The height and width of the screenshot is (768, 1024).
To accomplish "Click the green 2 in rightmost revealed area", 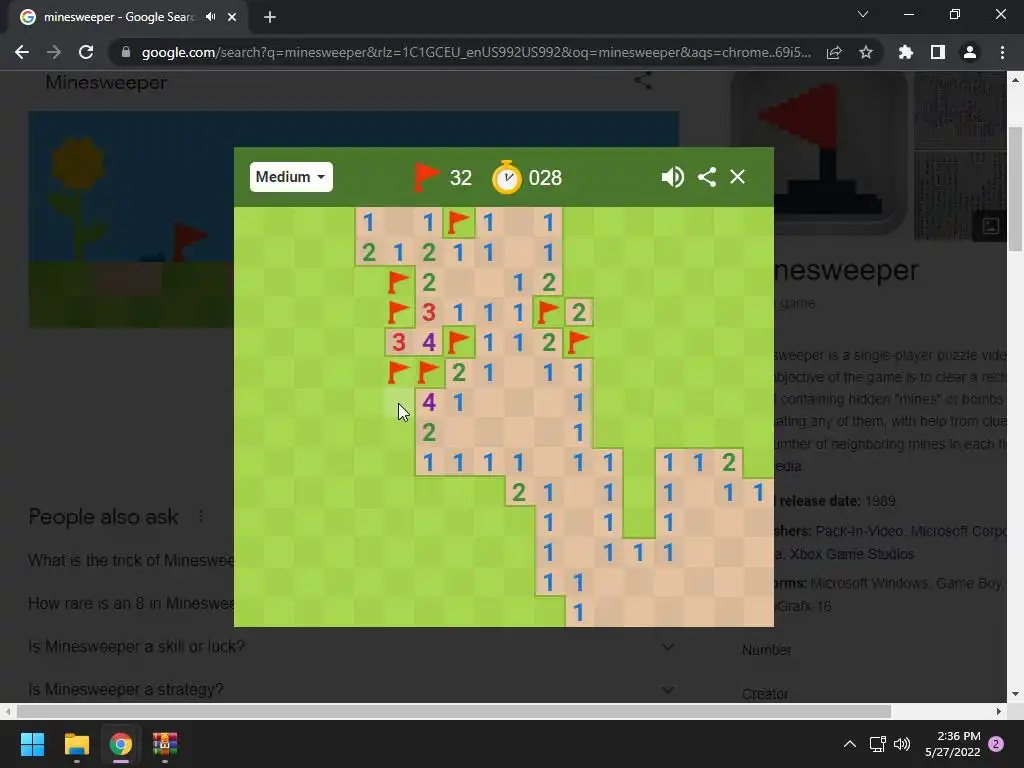I will coord(729,462).
